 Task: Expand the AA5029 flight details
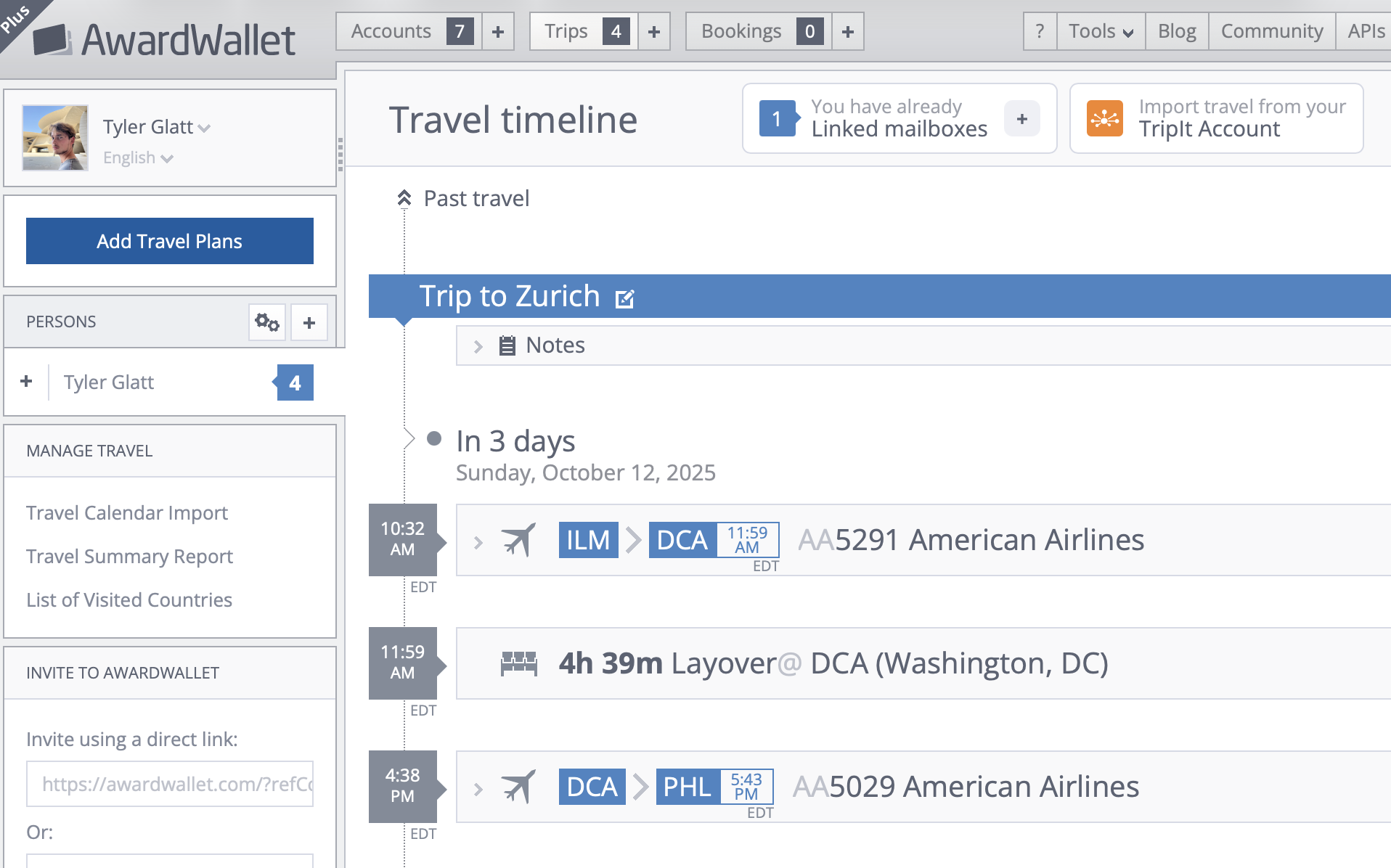[x=478, y=789]
